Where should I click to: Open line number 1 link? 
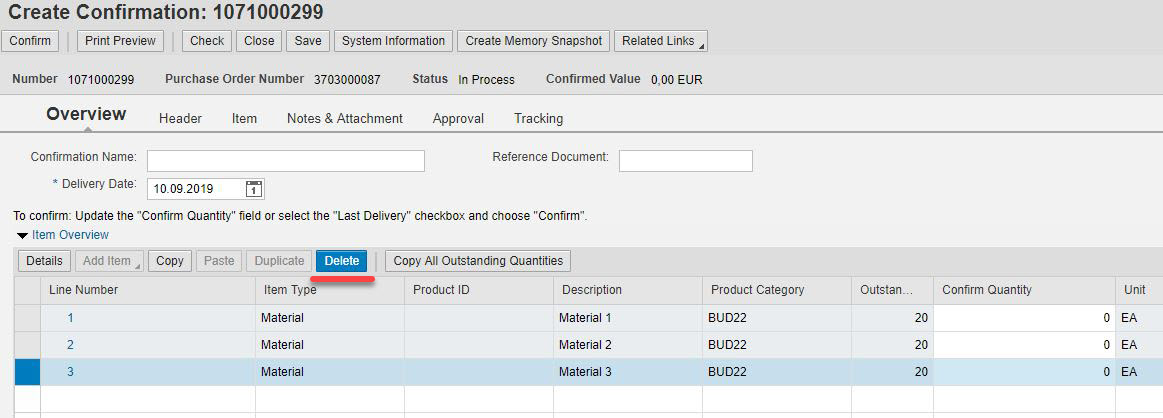(70, 318)
